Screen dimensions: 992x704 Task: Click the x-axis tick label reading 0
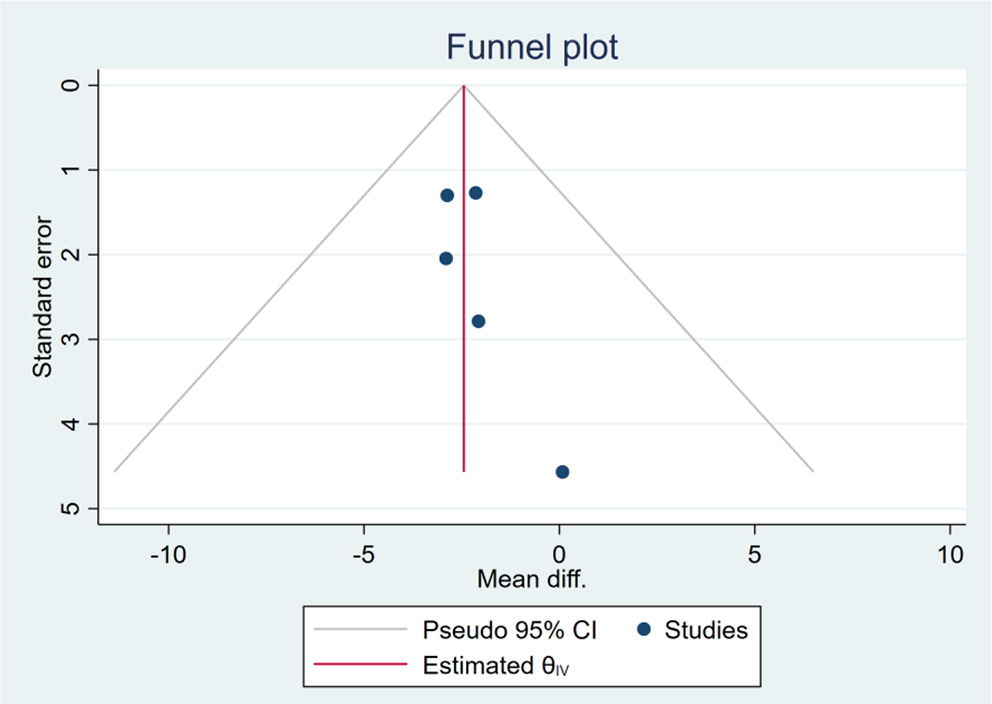559,554
